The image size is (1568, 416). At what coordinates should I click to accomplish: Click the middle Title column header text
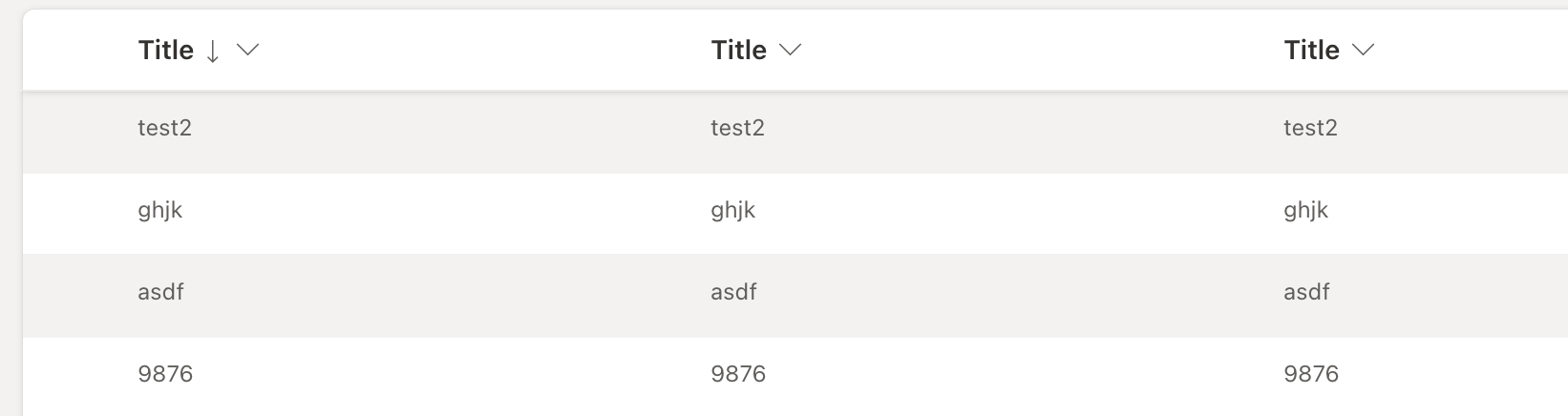click(739, 51)
